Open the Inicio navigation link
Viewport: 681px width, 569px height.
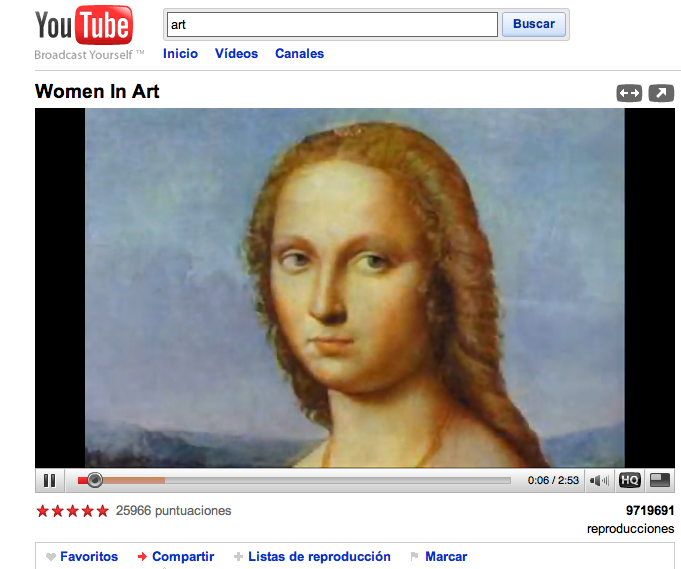click(180, 53)
